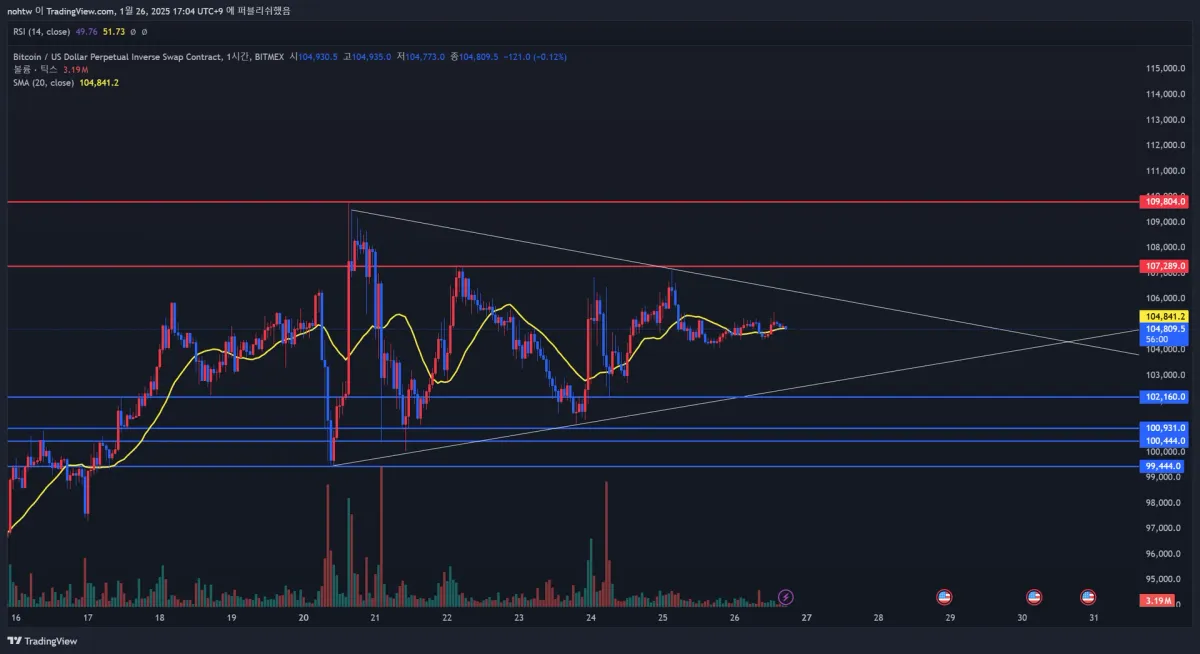Click date 19 on the time axis
Image resolution: width=1200 pixels, height=654 pixels.
231,618
